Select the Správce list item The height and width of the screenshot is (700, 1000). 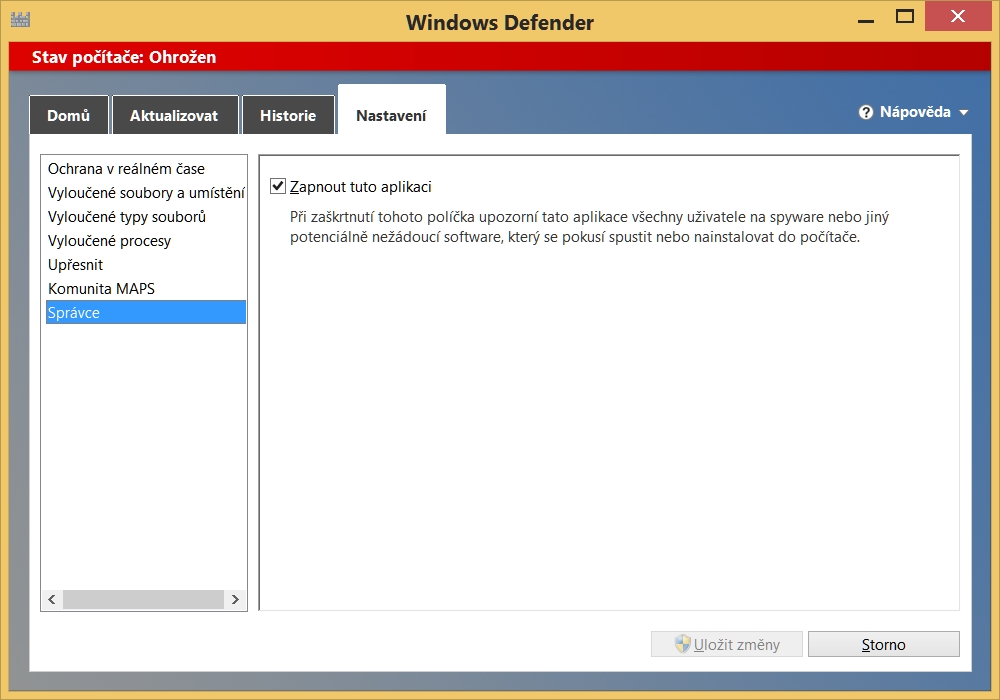(145, 312)
